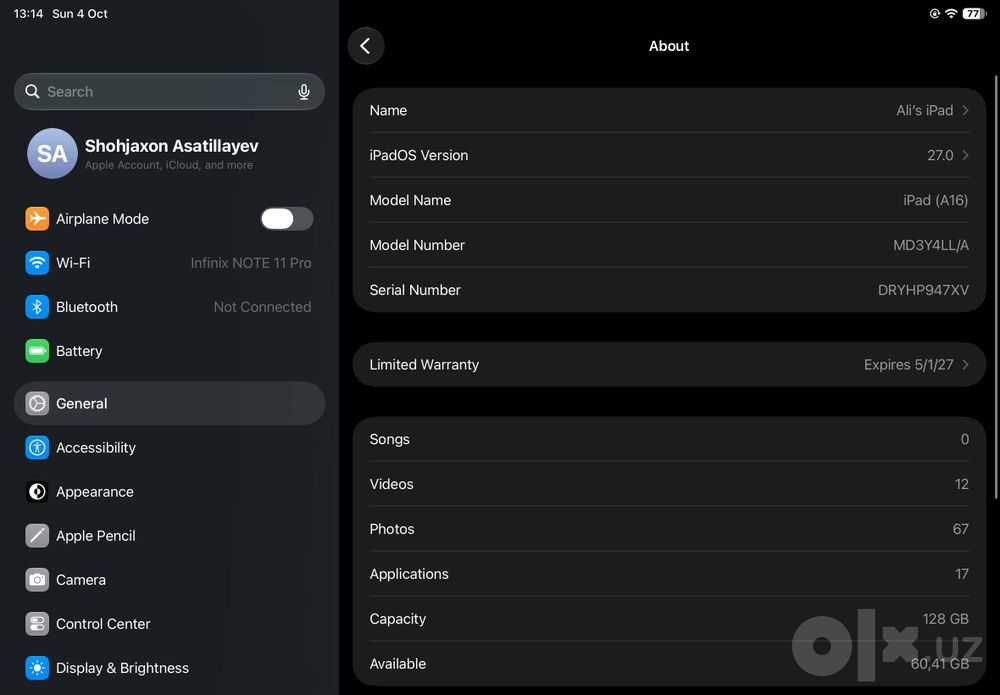Tap the Search input field
The image size is (1000, 695).
click(x=170, y=92)
